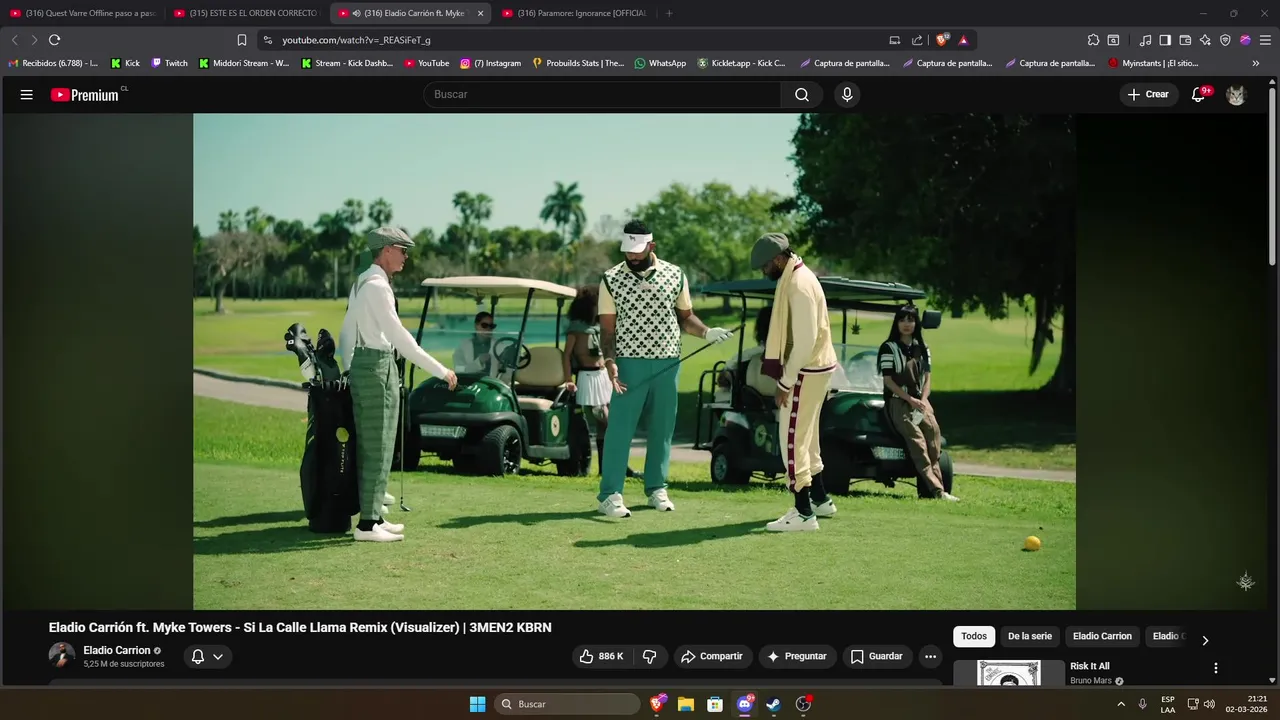Share page link from address bar

point(917,40)
